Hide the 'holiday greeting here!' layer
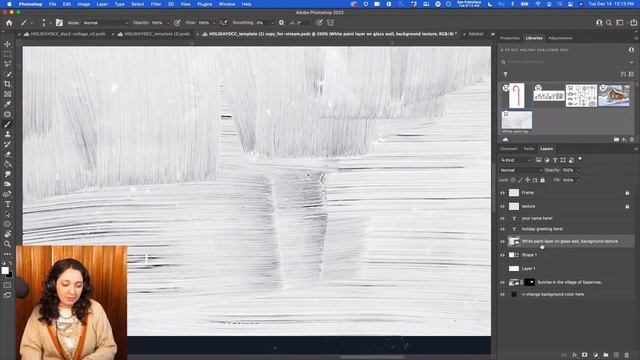Screen dimensions: 640x360 (x=502, y=229)
